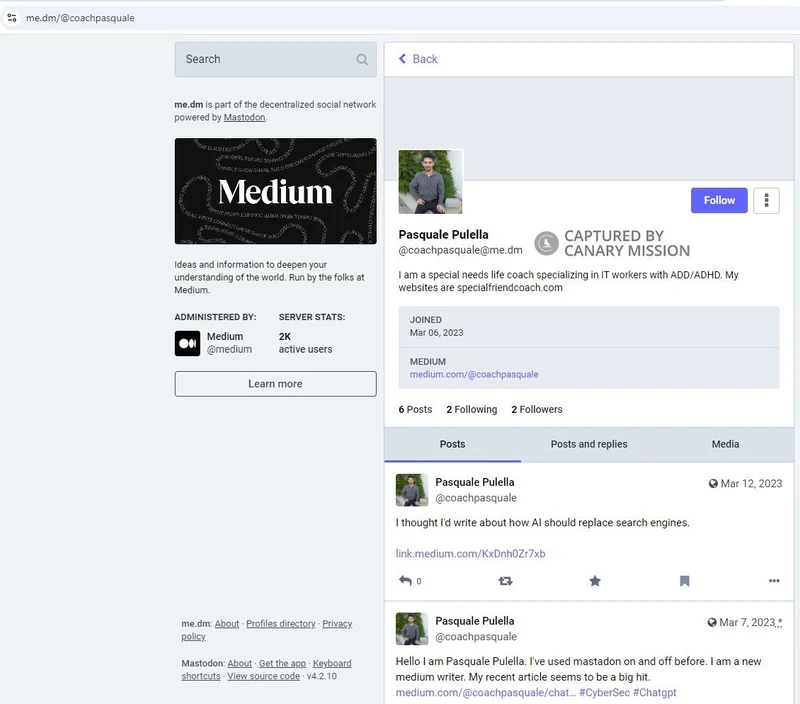Image resolution: width=800 pixels, height=704 pixels.
Task: Click the profile avatar photo
Action: coord(430,182)
